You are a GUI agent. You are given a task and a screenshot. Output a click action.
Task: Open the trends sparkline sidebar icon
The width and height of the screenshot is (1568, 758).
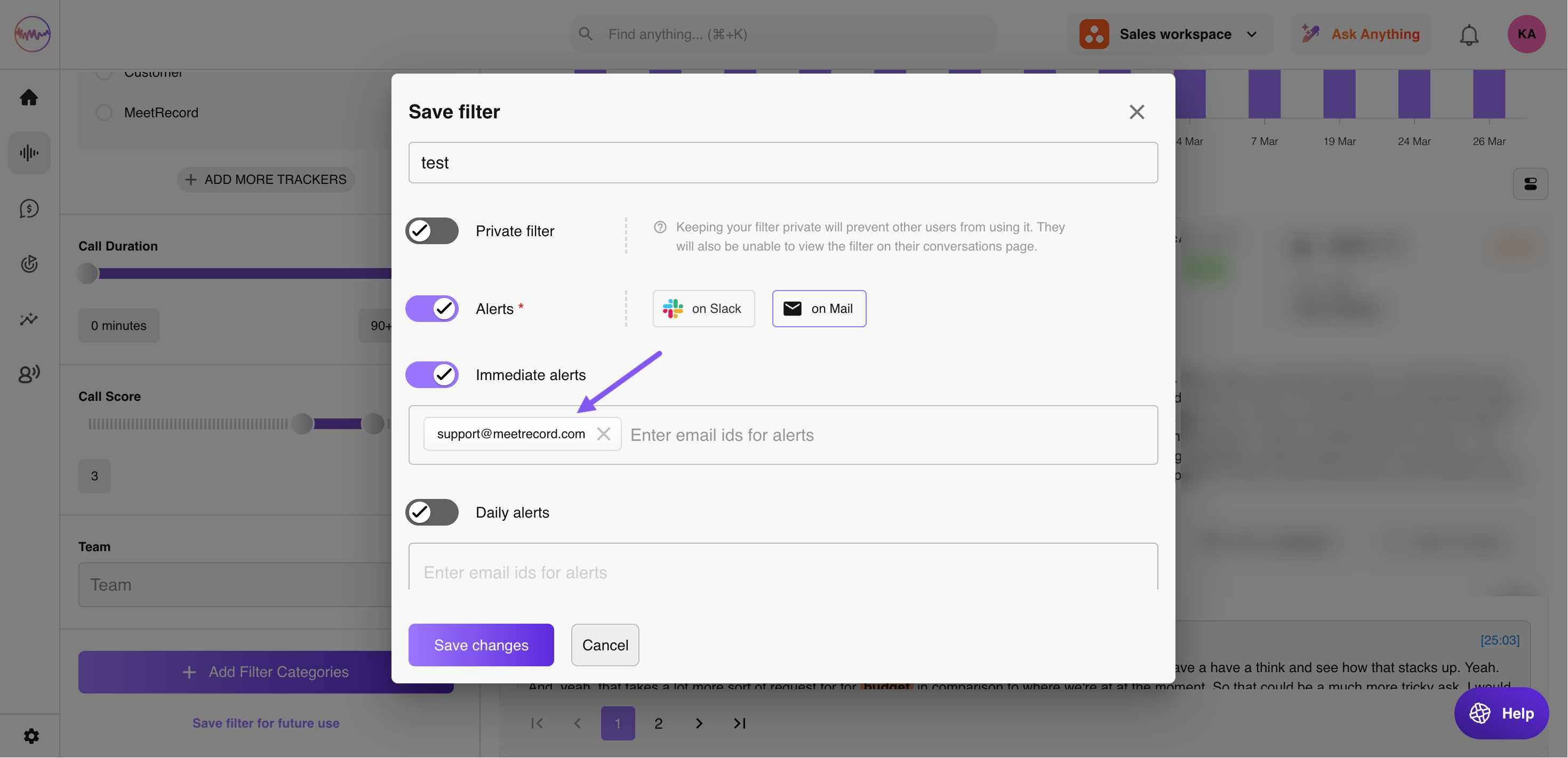point(29,319)
